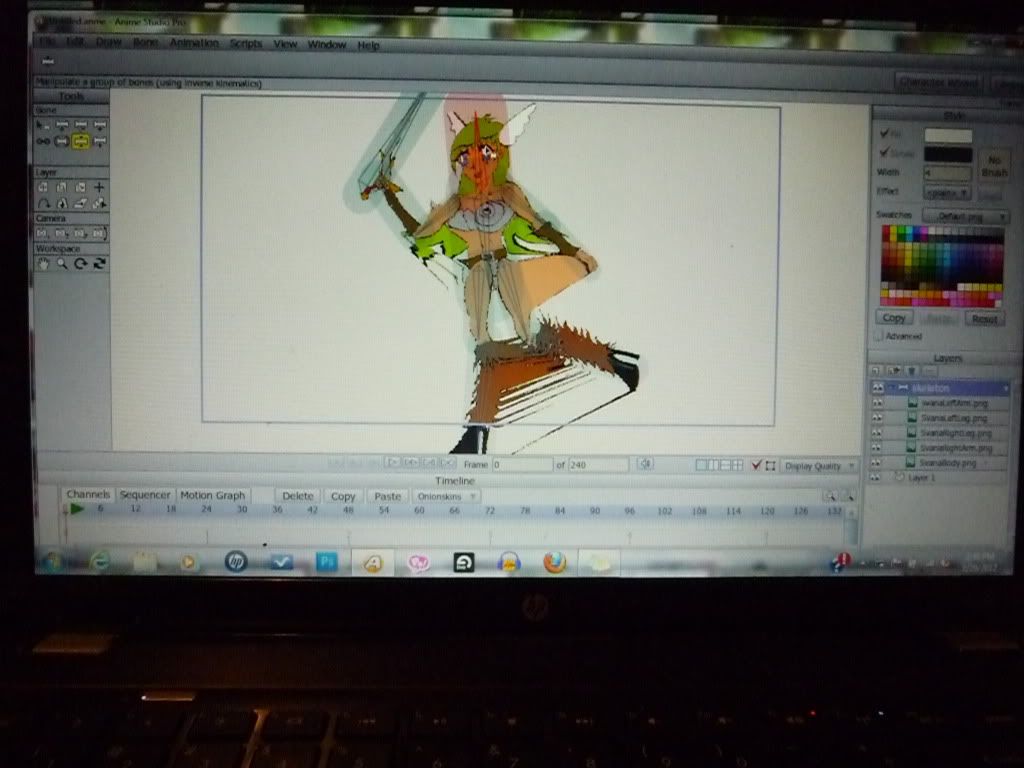Click the Frame number input field
The height and width of the screenshot is (768, 1024).
click(521, 464)
